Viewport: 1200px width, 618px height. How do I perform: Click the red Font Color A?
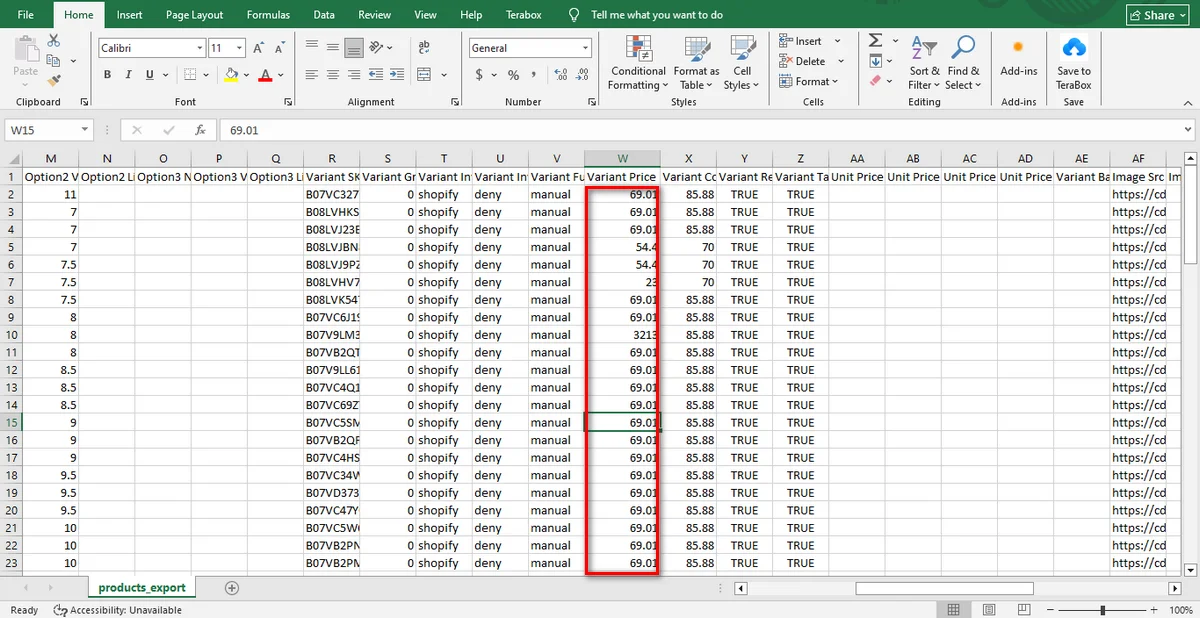(x=265, y=75)
